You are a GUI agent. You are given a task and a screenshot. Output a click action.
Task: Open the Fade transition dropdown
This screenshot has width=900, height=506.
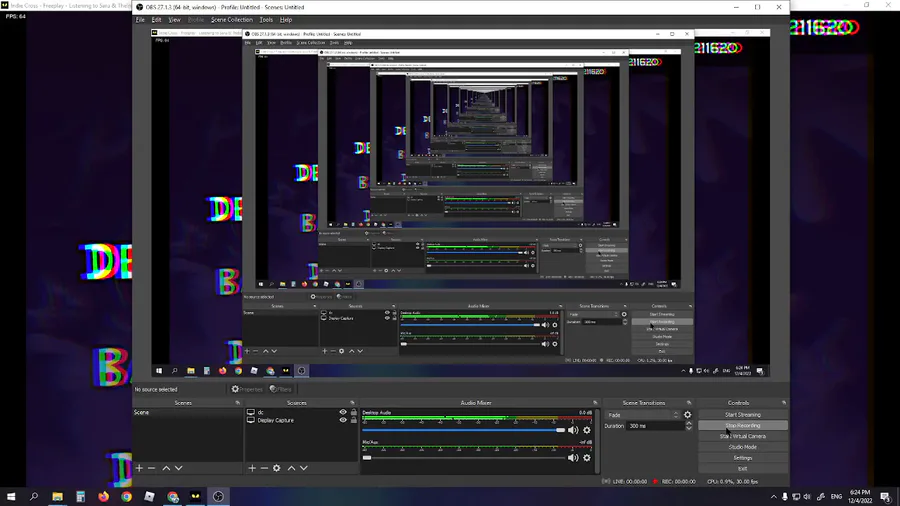642,415
